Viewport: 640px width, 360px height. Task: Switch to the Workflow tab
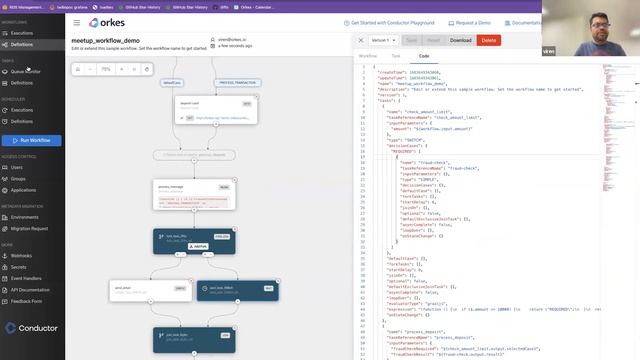point(367,56)
